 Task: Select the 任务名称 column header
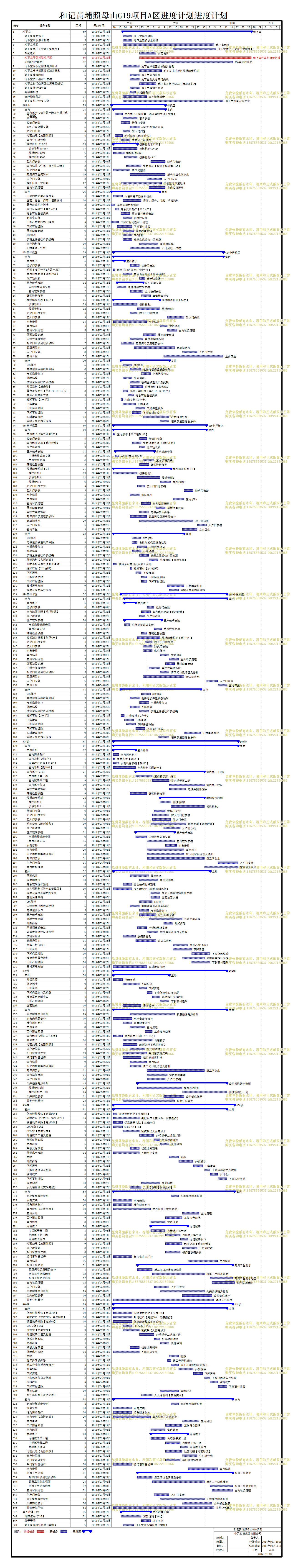tap(45, 26)
